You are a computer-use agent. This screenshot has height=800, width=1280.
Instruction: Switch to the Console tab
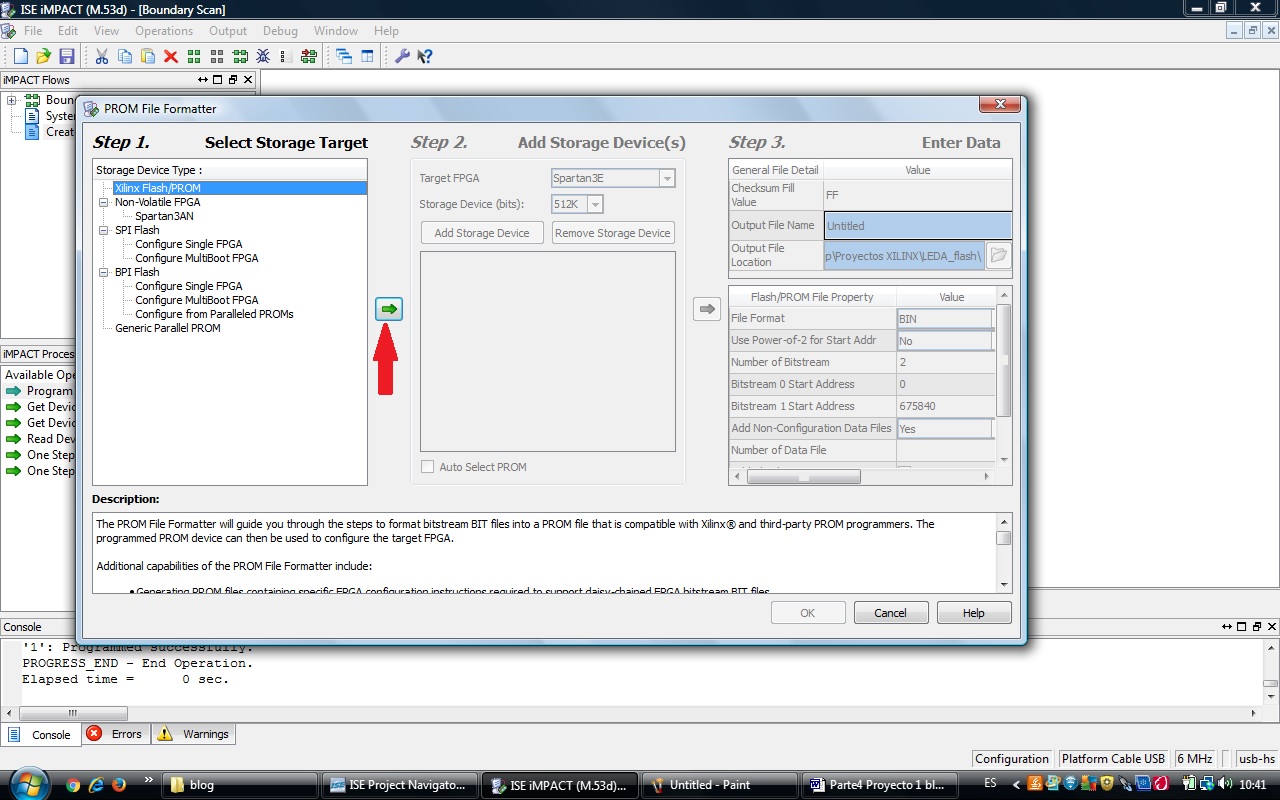[41, 734]
